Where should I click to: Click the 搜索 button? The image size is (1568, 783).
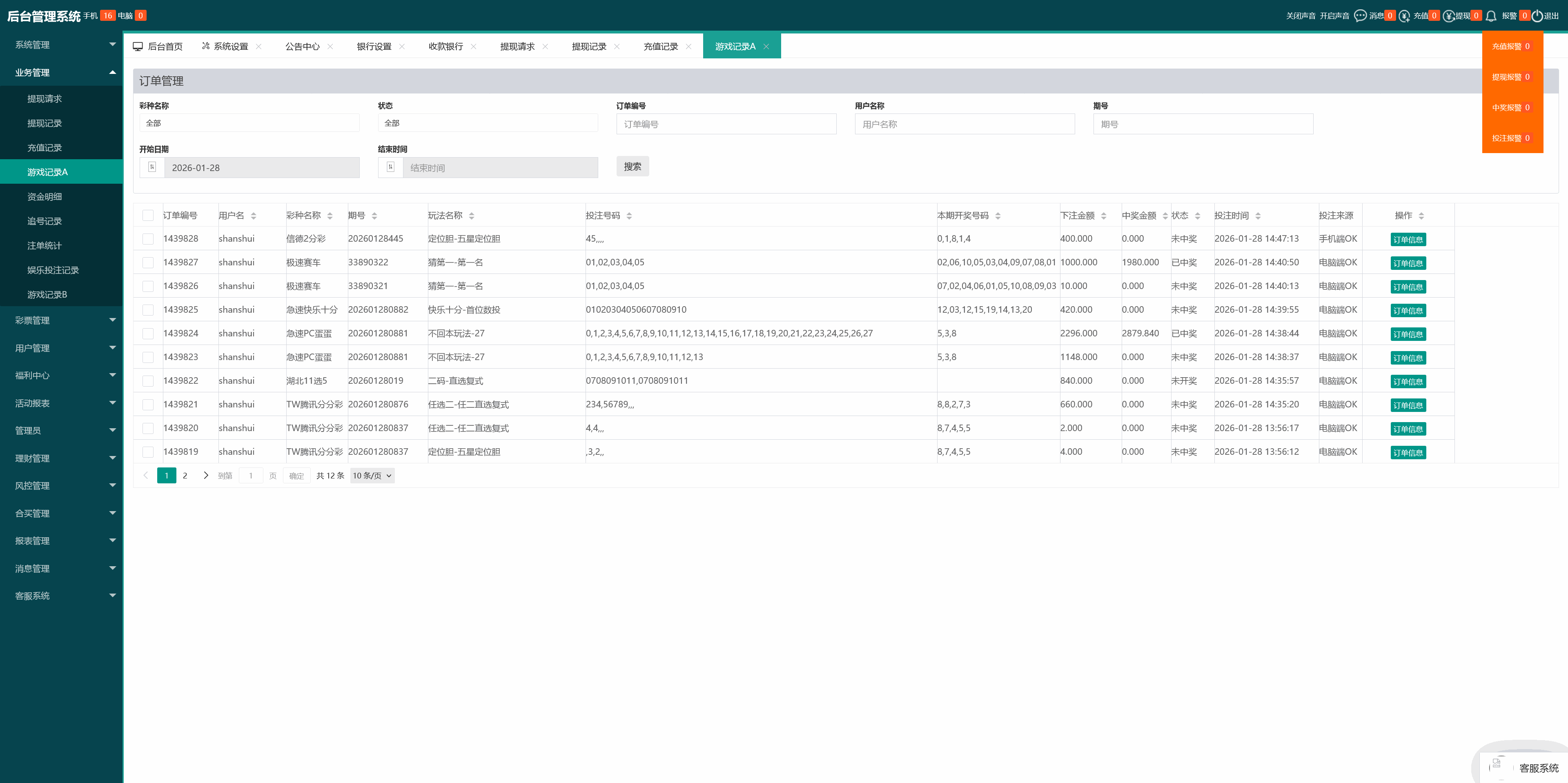(632, 166)
